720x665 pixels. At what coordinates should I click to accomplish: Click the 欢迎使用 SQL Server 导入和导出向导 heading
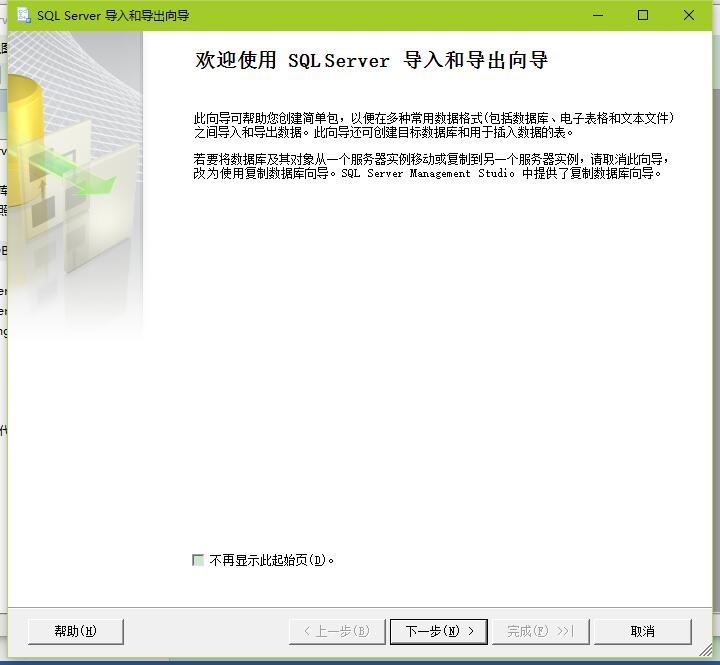coord(371,60)
